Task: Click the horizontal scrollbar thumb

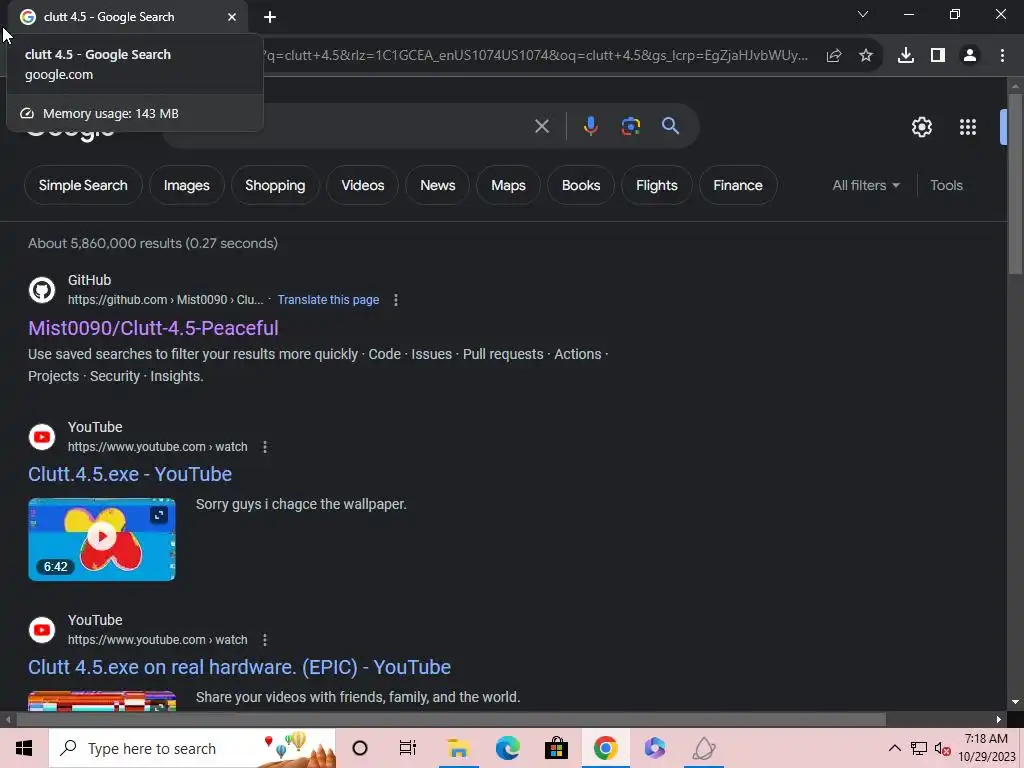Action: (451, 720)
